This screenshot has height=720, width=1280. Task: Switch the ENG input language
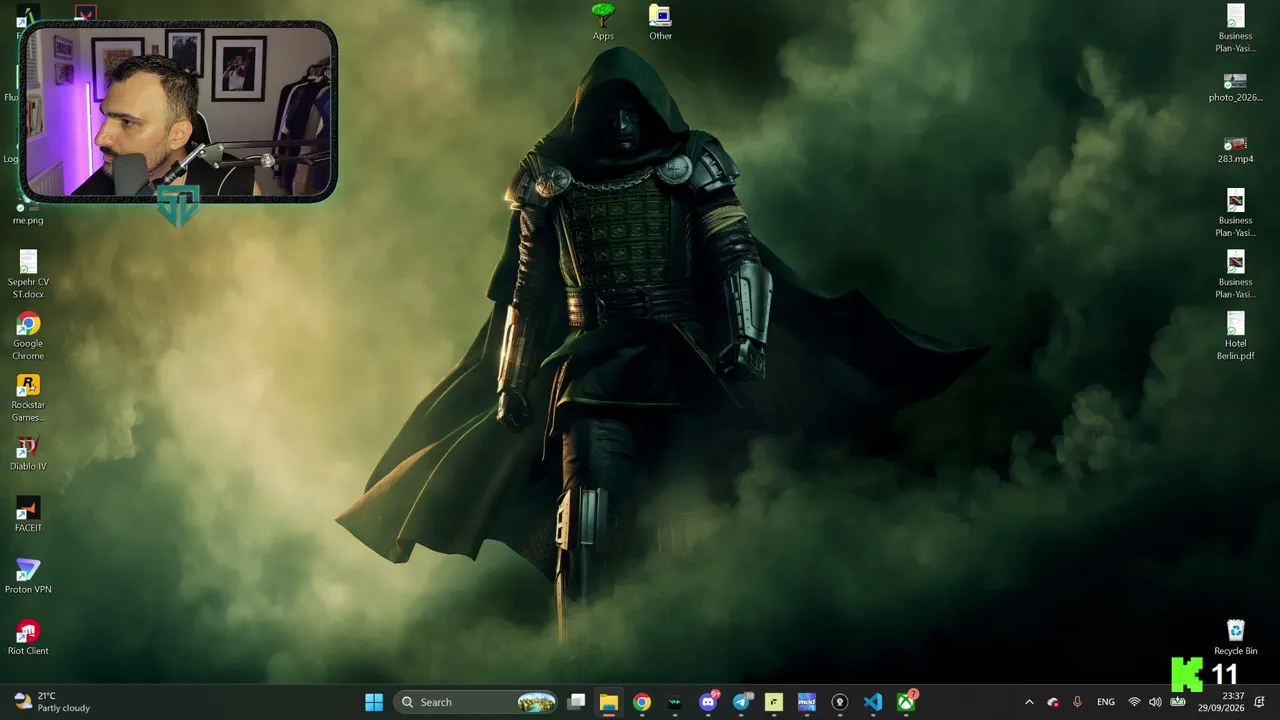tap(1106, 702)
